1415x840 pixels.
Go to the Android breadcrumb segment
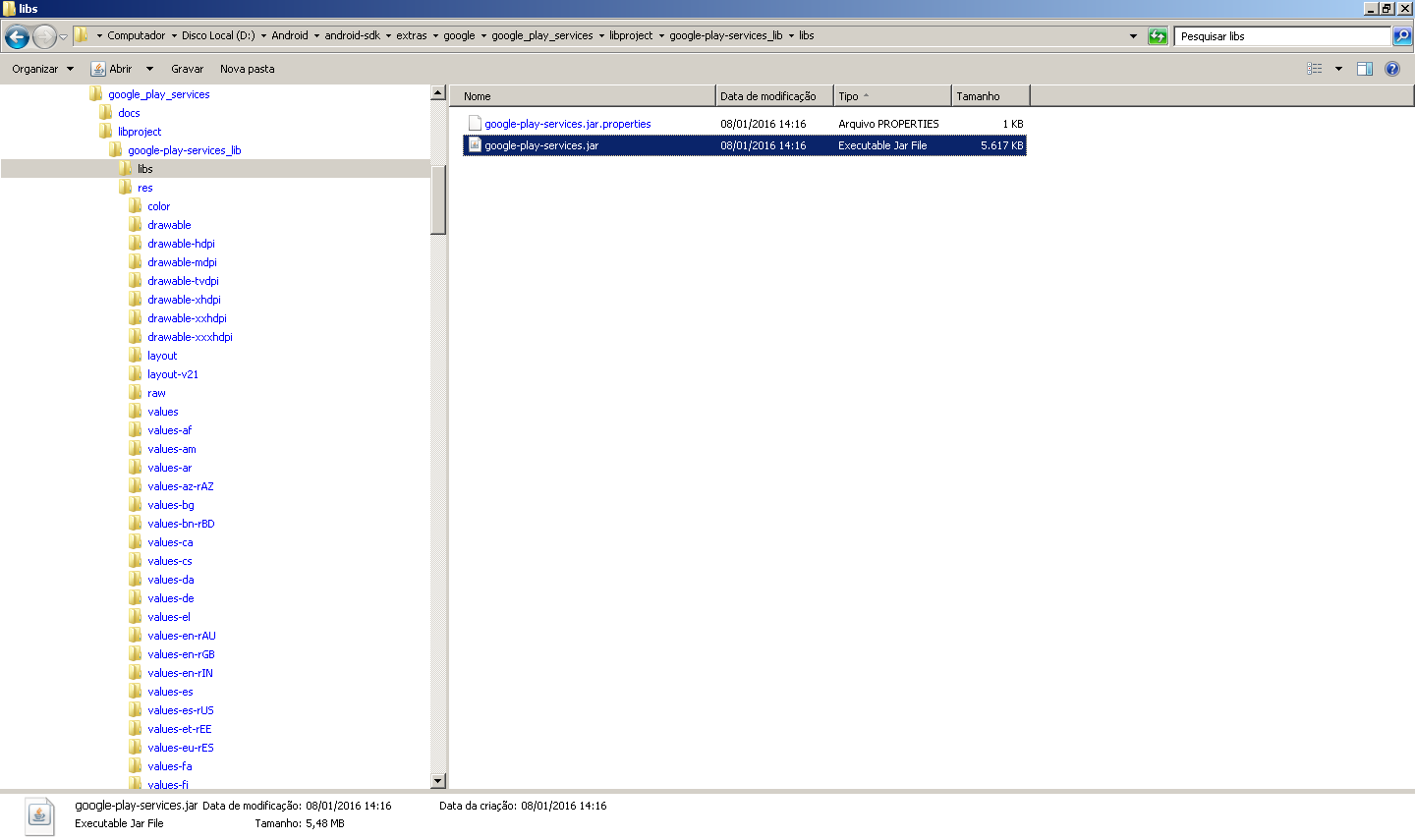290,35
